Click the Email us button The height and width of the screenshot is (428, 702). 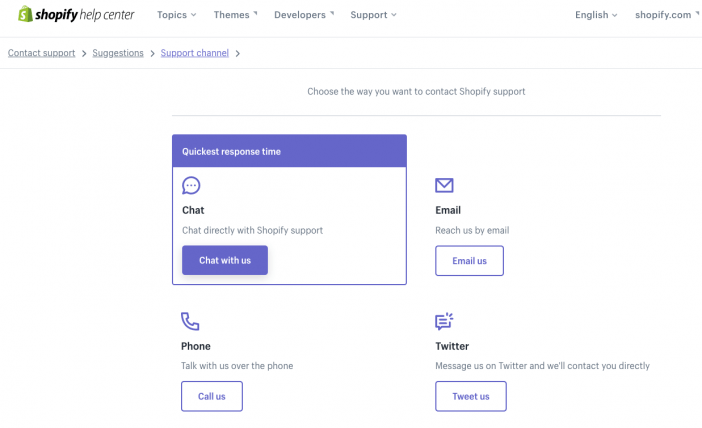[469, 261]
